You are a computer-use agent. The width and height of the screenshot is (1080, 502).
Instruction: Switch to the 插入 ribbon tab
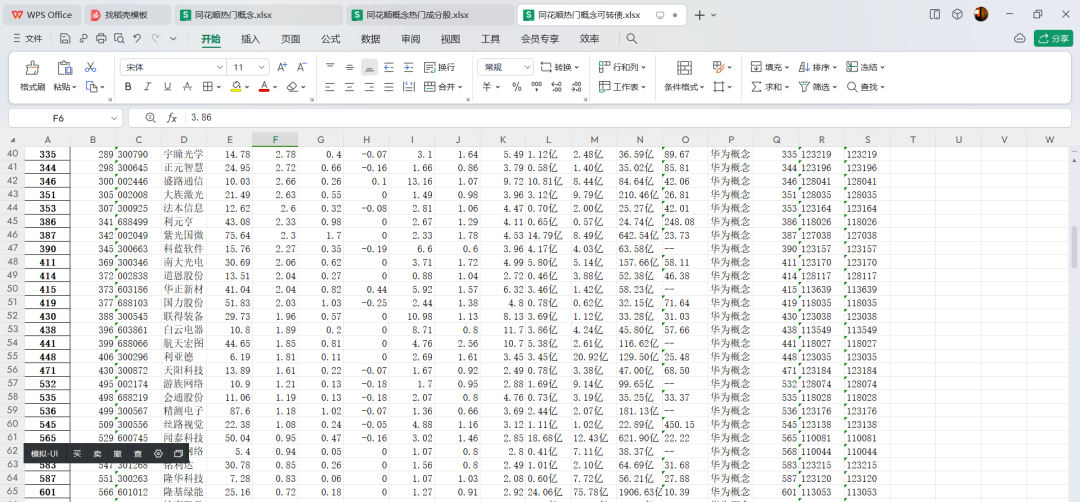click(x=250, y=38)
